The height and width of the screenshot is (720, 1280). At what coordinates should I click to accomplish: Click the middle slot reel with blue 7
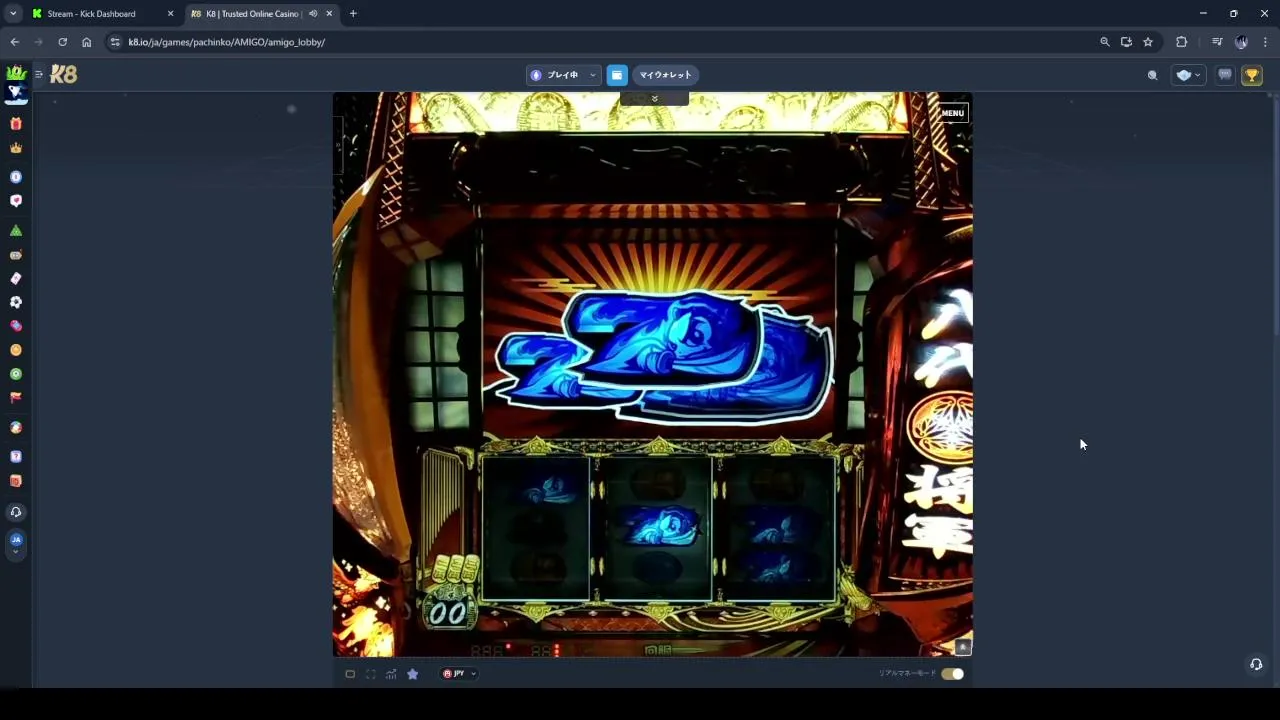tap(656, 529)
